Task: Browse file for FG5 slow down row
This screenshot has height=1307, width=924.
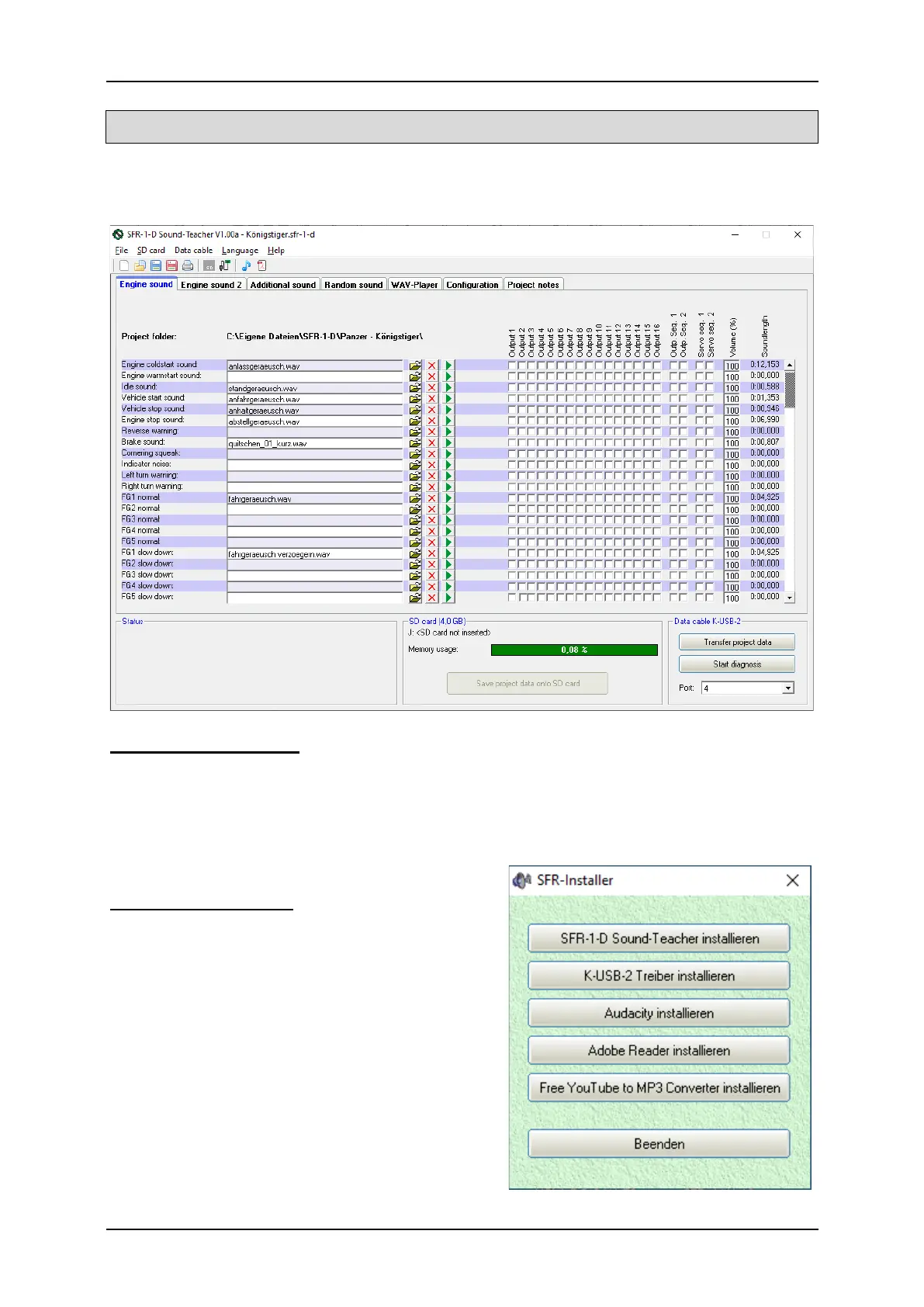Action: (415, 598)
